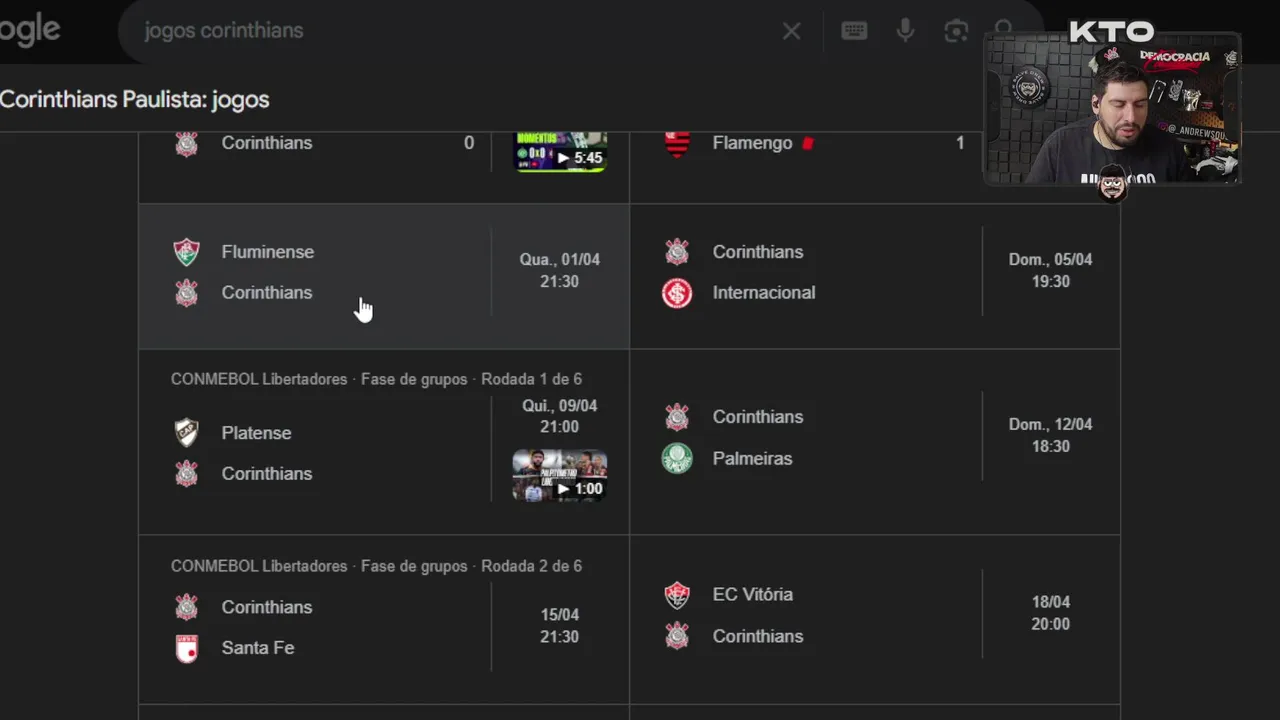Open the Corinthians Paulista: jogos heading
Screen dimensions: 1280x720
135,100
